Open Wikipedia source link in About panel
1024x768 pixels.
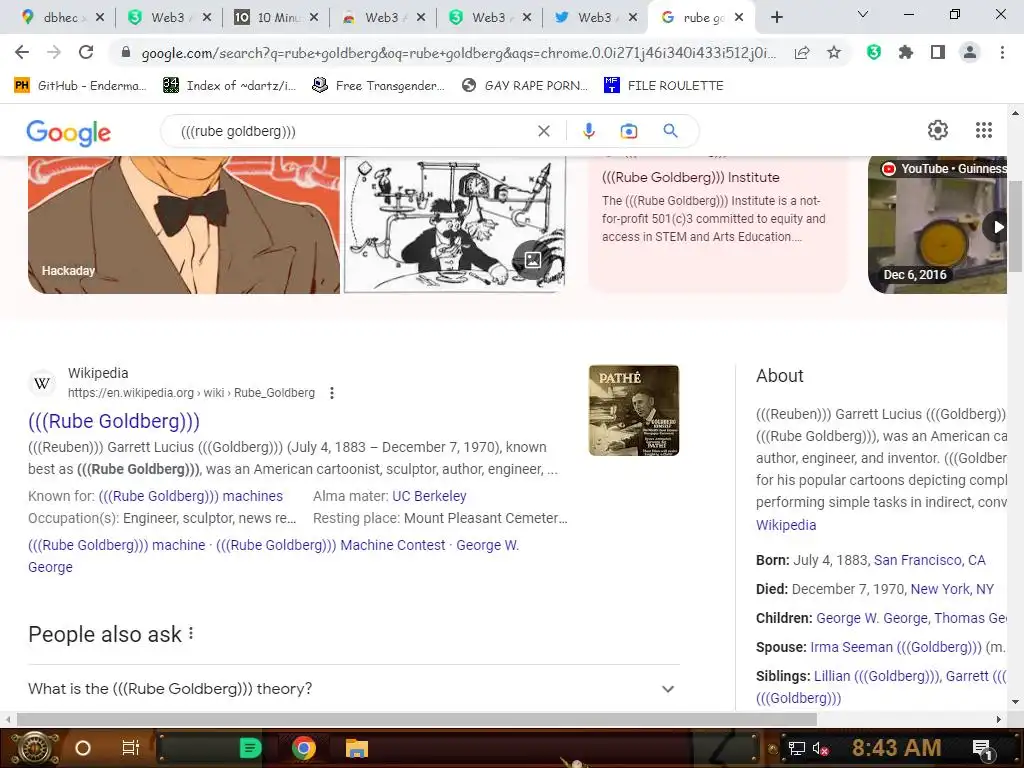tap(786, 524)
